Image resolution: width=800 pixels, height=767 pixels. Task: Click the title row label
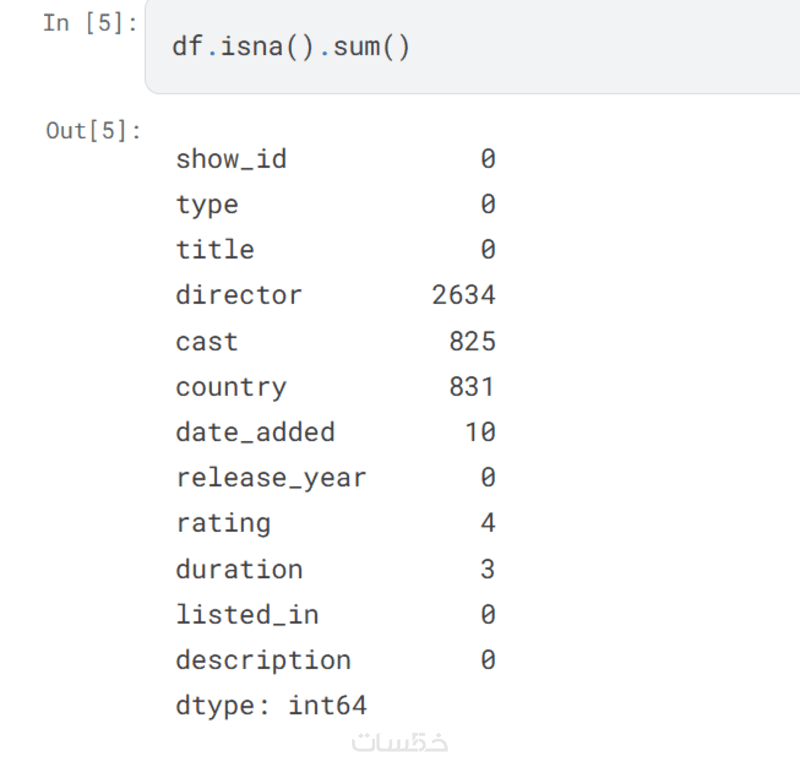point(215,250)
